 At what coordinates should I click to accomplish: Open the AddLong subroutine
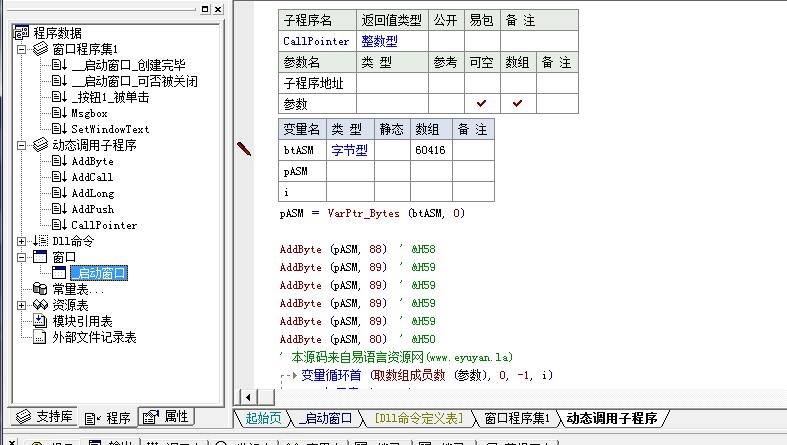coord(93,193)
